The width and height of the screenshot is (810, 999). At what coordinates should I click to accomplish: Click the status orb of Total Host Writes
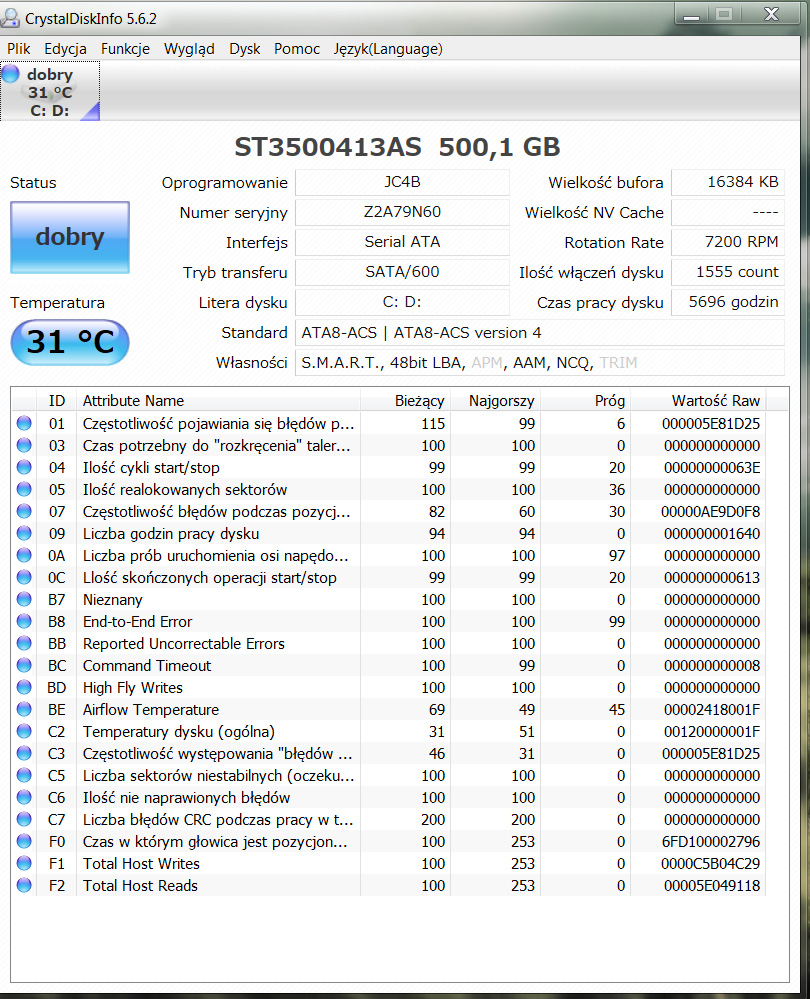[x=24, y=863]
